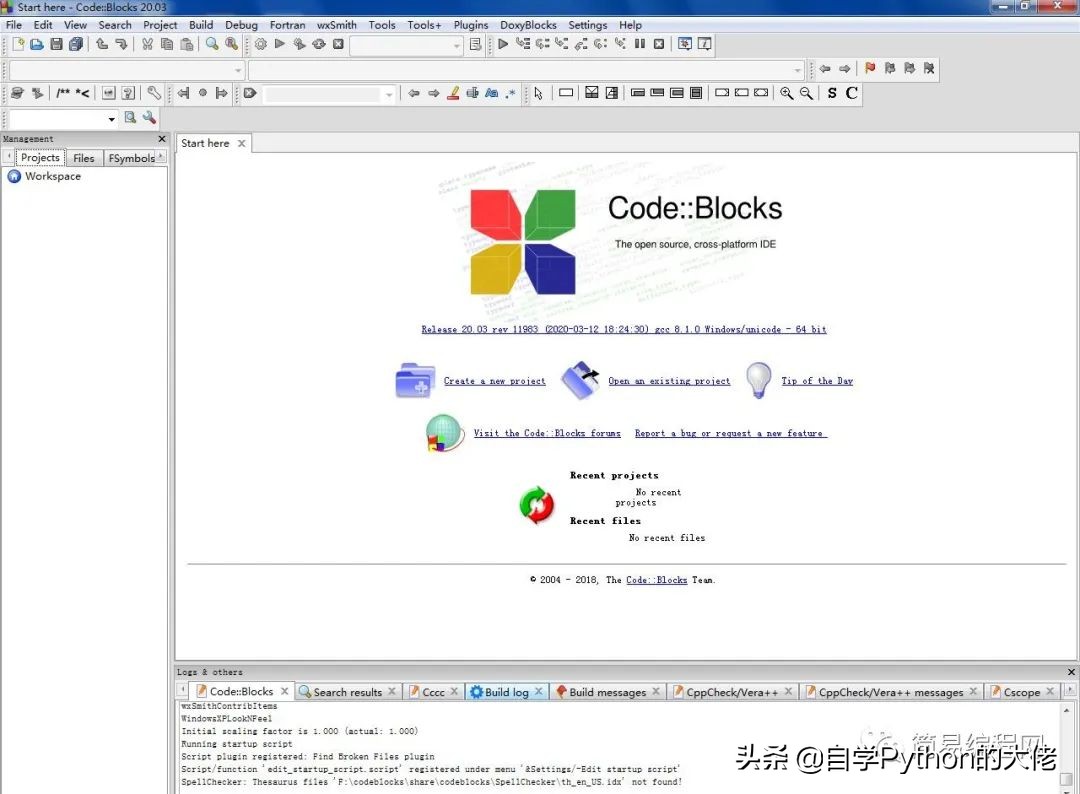Click the Jump forward arrow near the bookmark flags
The height and width of the screenshot is (794, 1080).
(844, 68)
